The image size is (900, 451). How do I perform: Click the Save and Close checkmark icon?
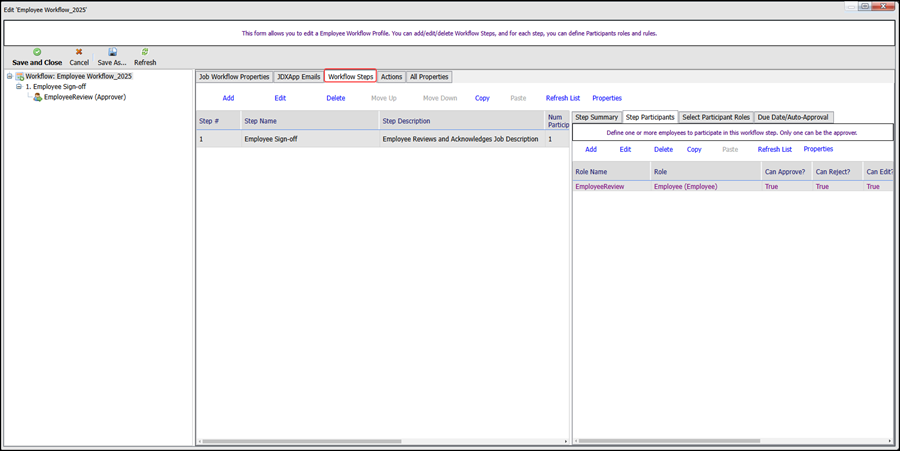tap(37, 52)
